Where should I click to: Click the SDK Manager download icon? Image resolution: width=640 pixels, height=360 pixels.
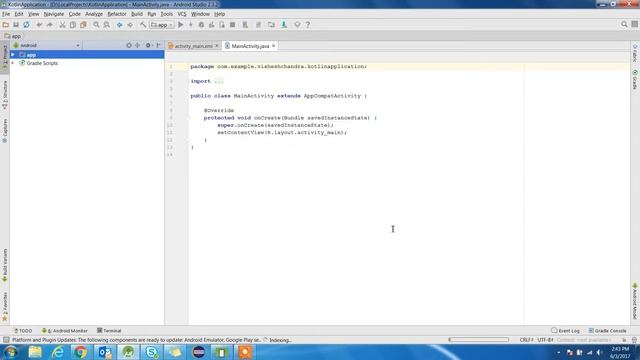[284, 25]
